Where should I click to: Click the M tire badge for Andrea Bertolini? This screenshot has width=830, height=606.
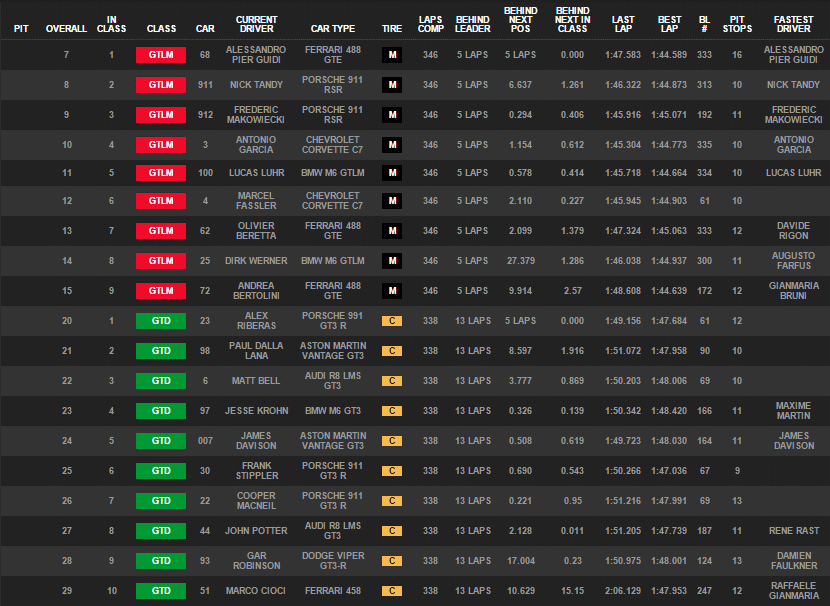tap(392, 291)
